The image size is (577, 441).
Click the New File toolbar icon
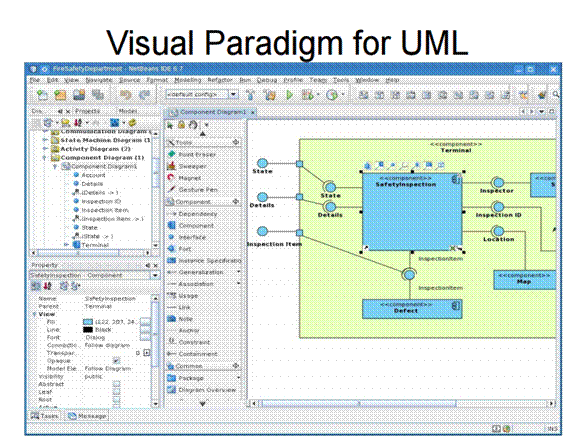[x=43, y=95]
